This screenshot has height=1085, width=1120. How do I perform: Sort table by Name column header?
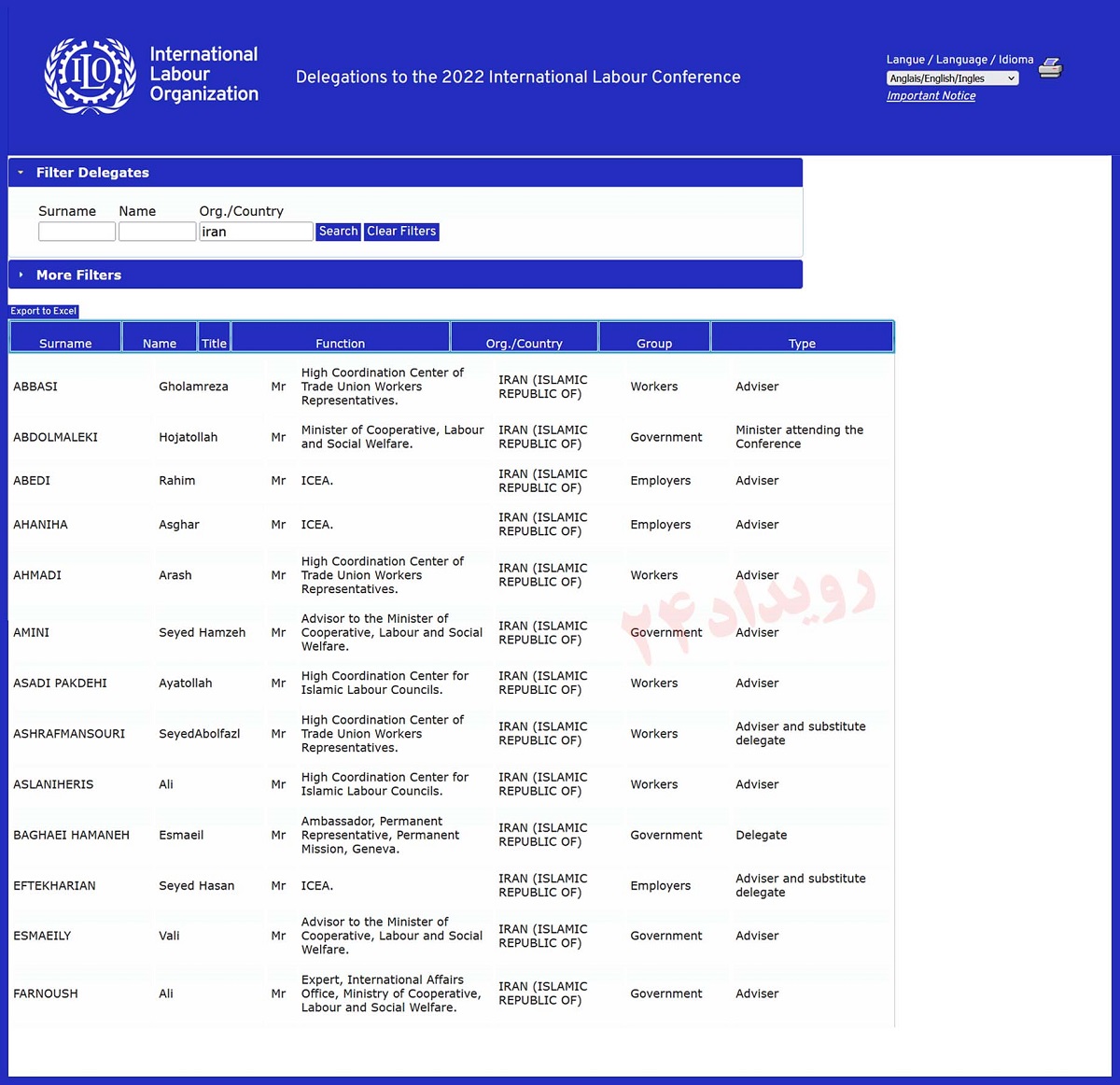click(x=160, y=344)
